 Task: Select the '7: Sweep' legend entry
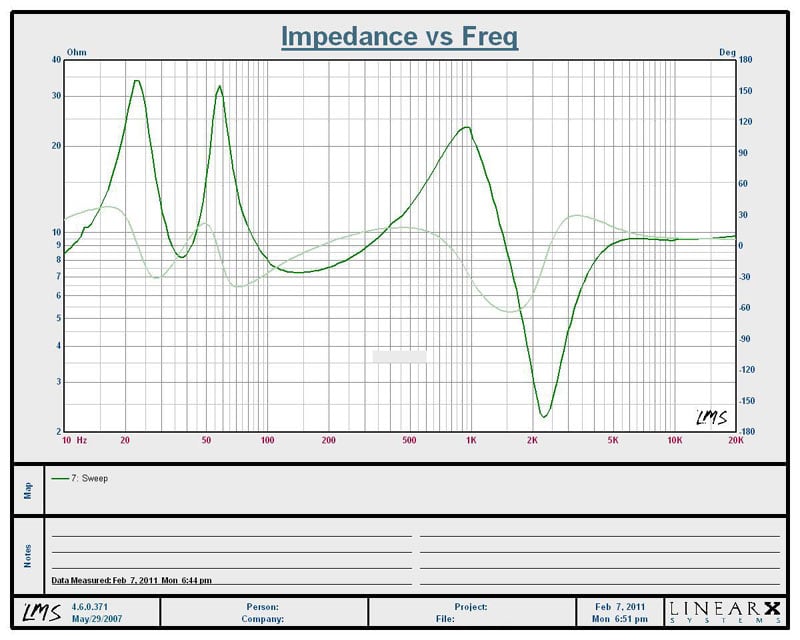[89, 479]
